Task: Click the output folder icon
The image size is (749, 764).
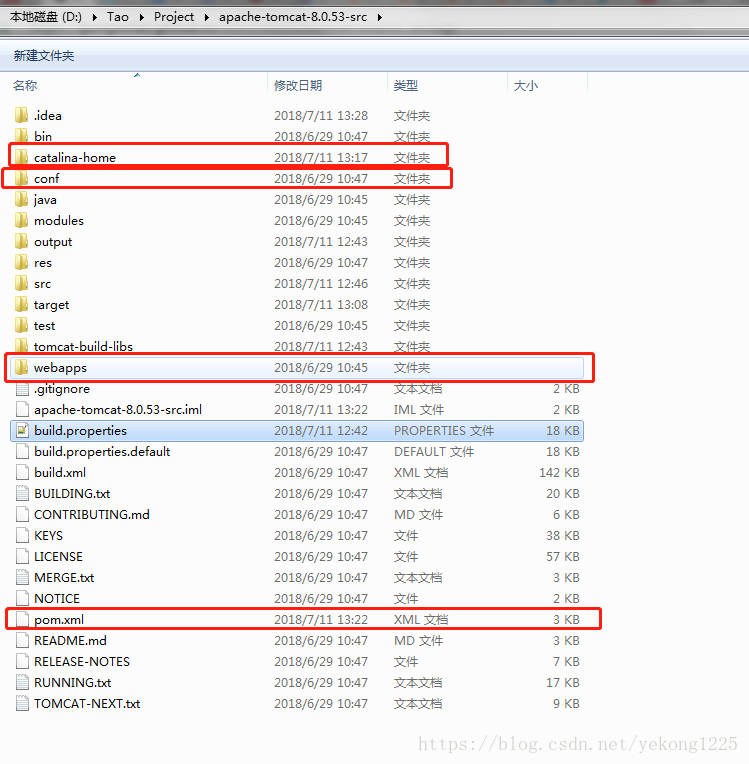Action: (21, 241)
